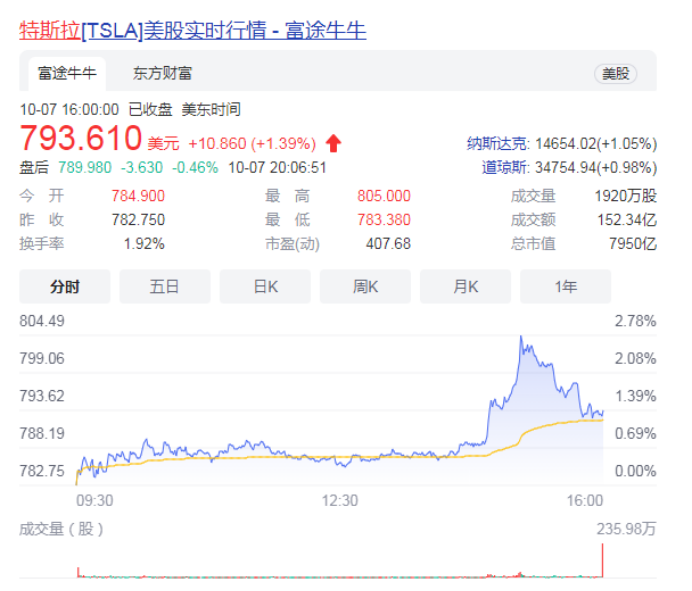Click the 09:30 market open axis label
This screenshot has width=692, height=591.
(94, 499)
